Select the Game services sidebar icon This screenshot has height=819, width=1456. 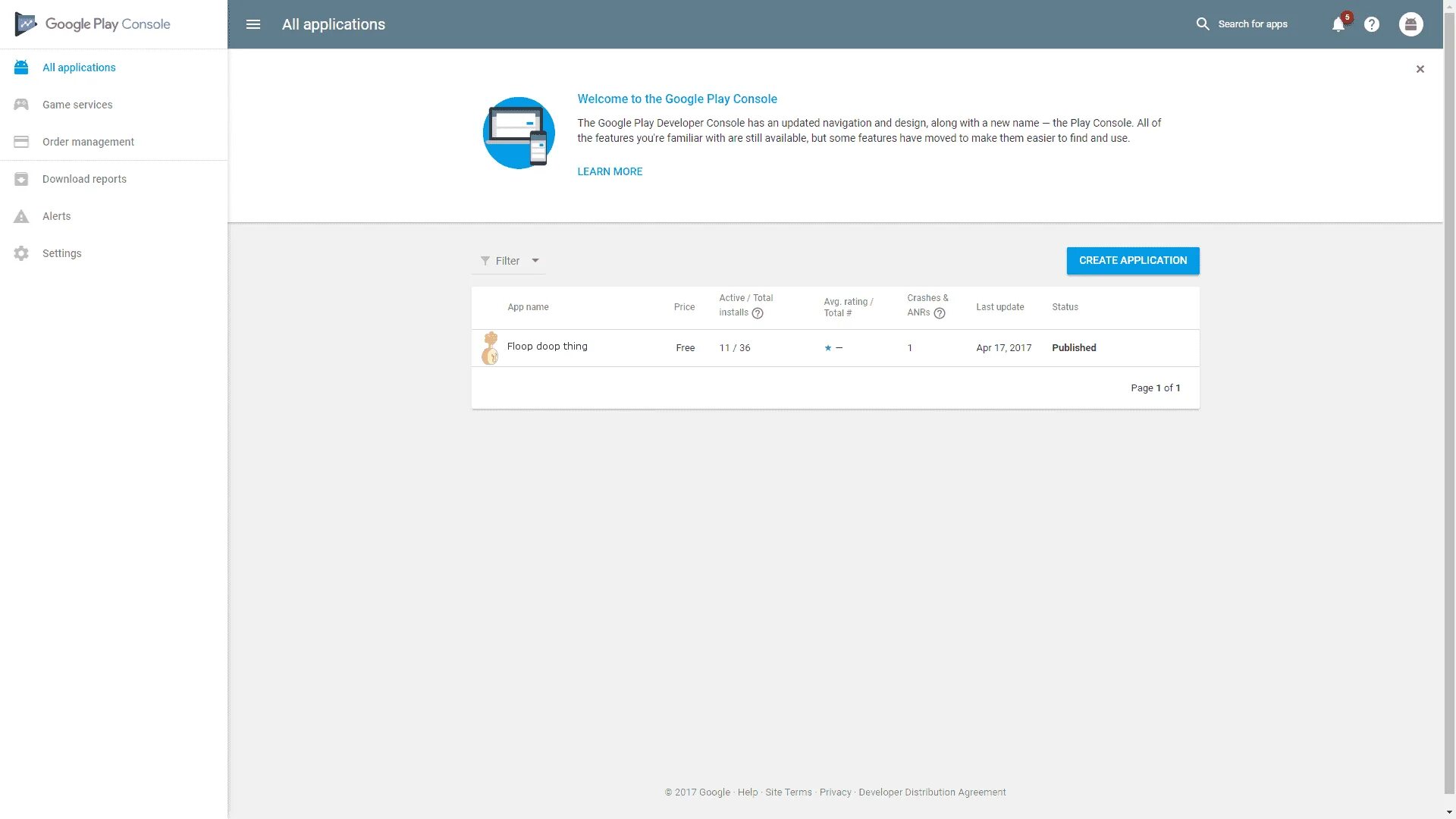pyautogui.click(x=21, y=104)
